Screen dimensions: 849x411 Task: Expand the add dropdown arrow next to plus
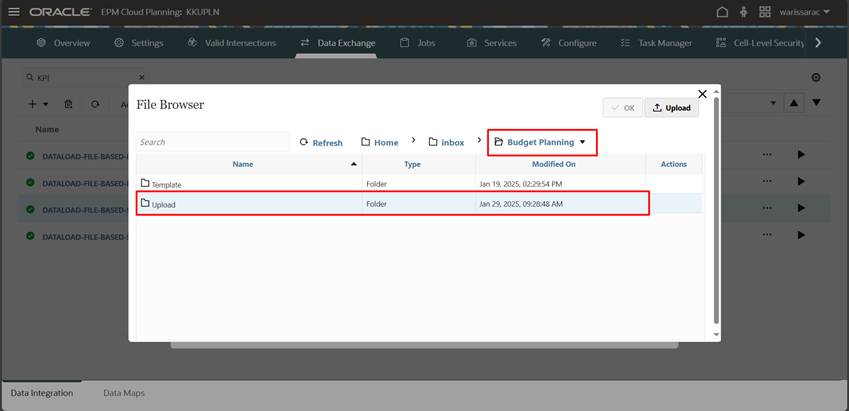[46, 104]
